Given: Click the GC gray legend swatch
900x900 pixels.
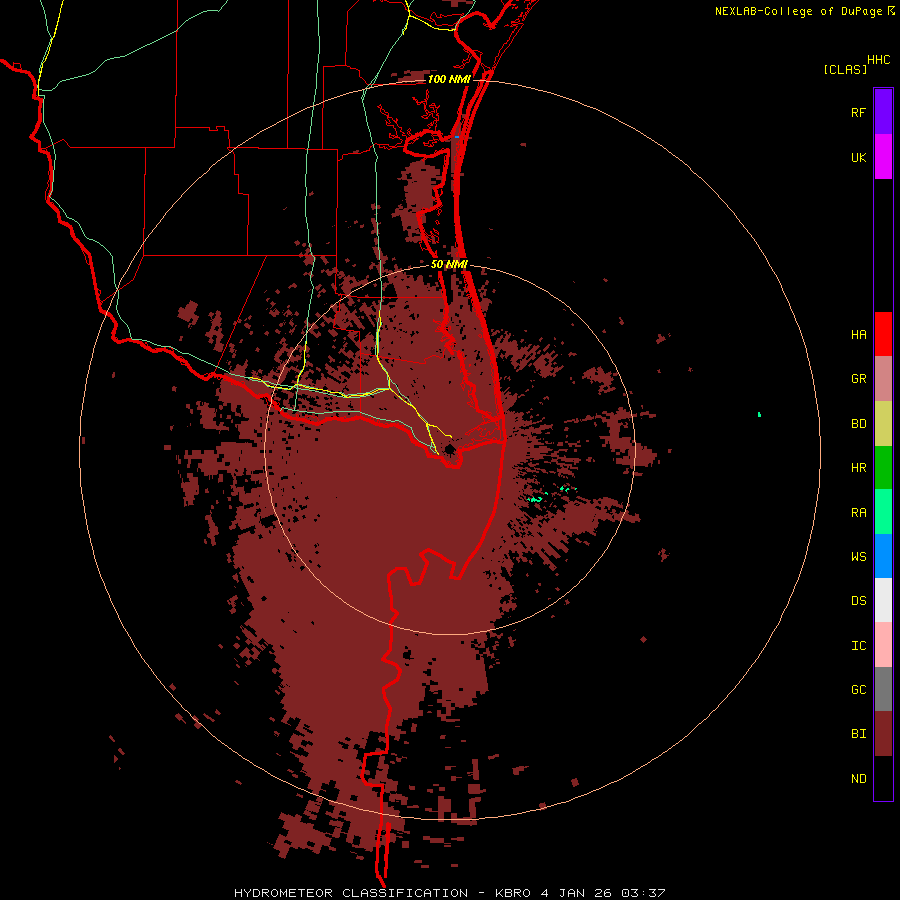Looking at the screenshot, I should tap(883, 689).
